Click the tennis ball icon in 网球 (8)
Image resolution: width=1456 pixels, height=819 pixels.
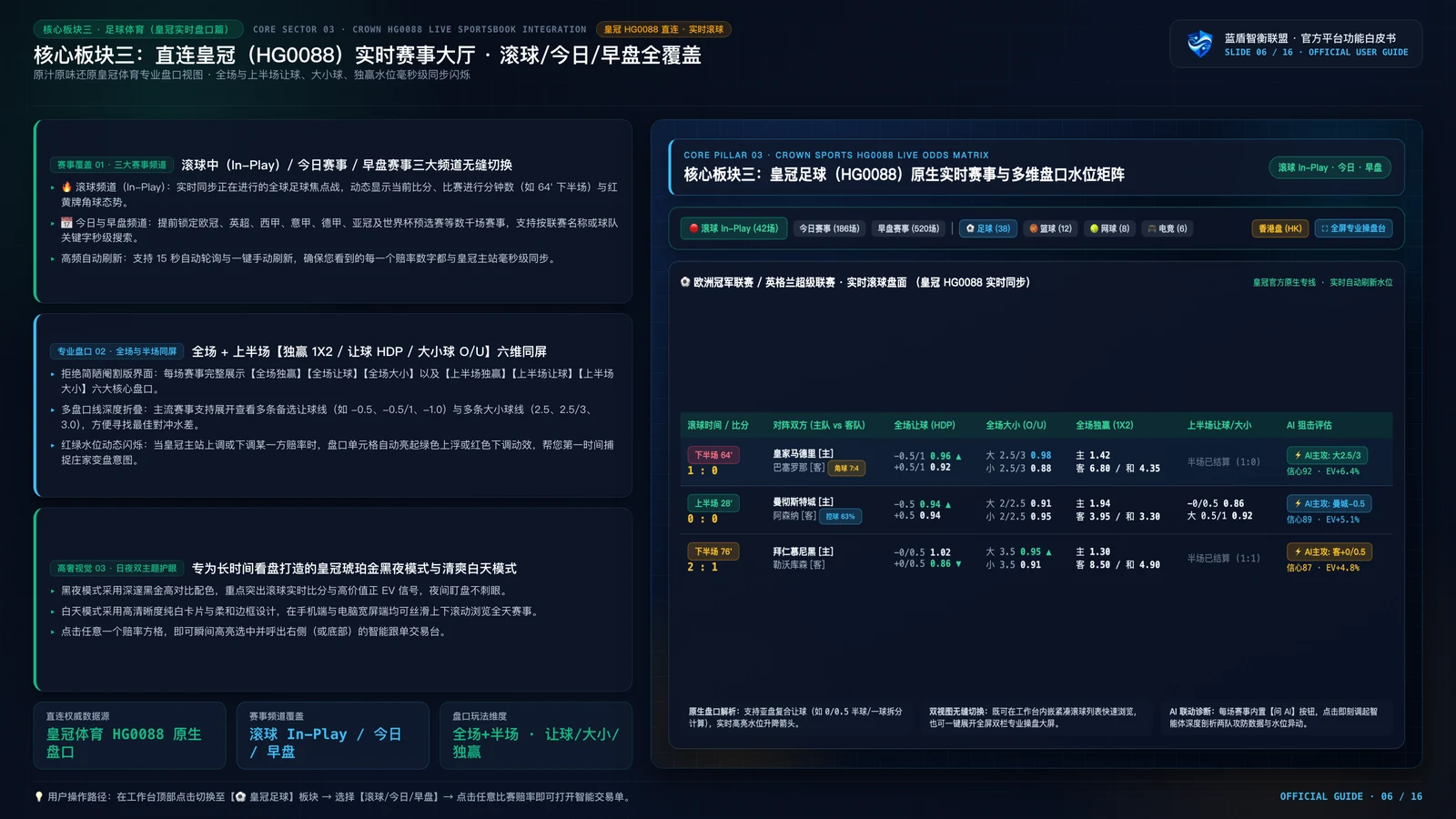point(1094,228)
